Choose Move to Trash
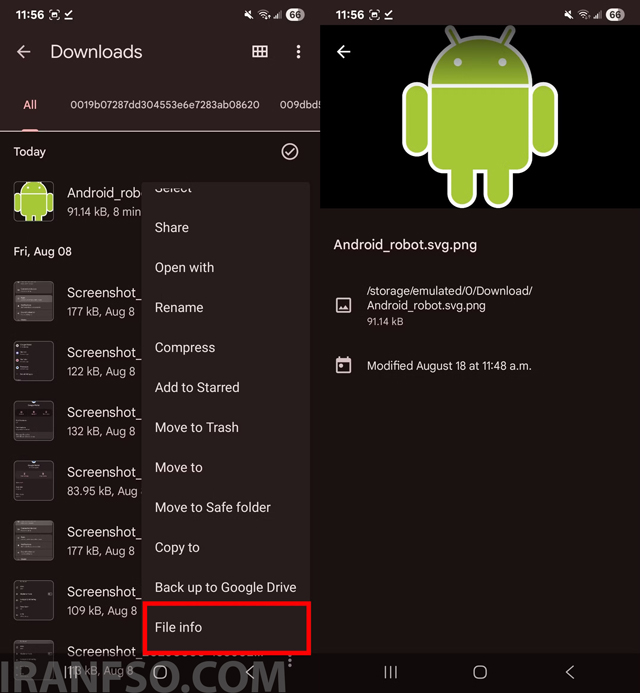The image size is (640, 693). [197, 427]
